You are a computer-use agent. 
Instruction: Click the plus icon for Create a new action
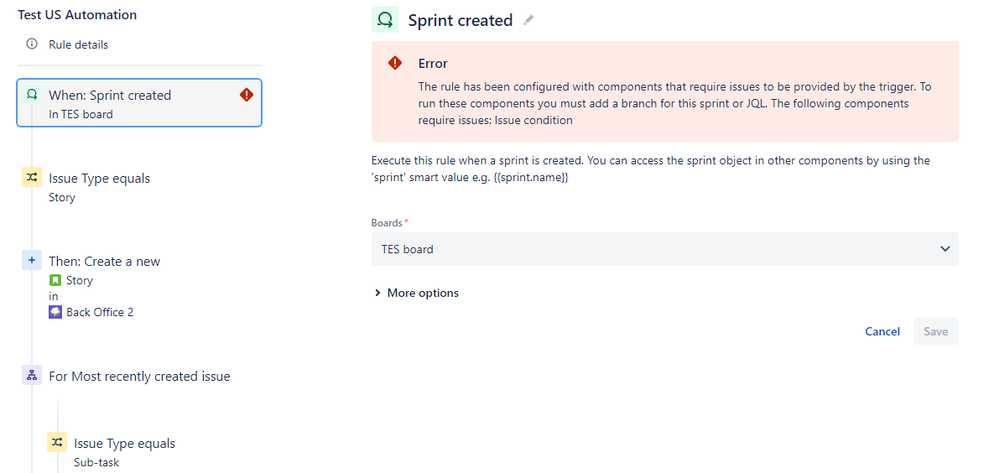(x=32, y=261)
